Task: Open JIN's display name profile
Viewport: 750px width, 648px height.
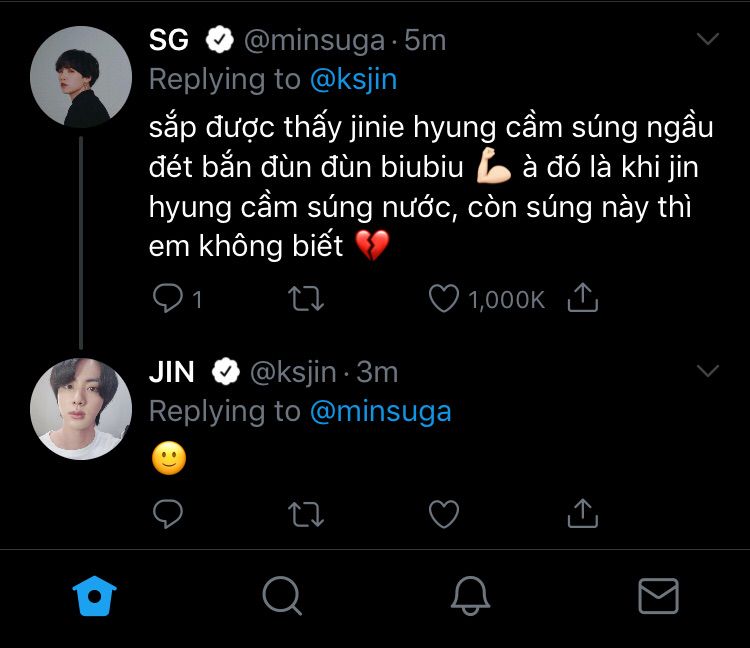Action: tap(172, 372)
